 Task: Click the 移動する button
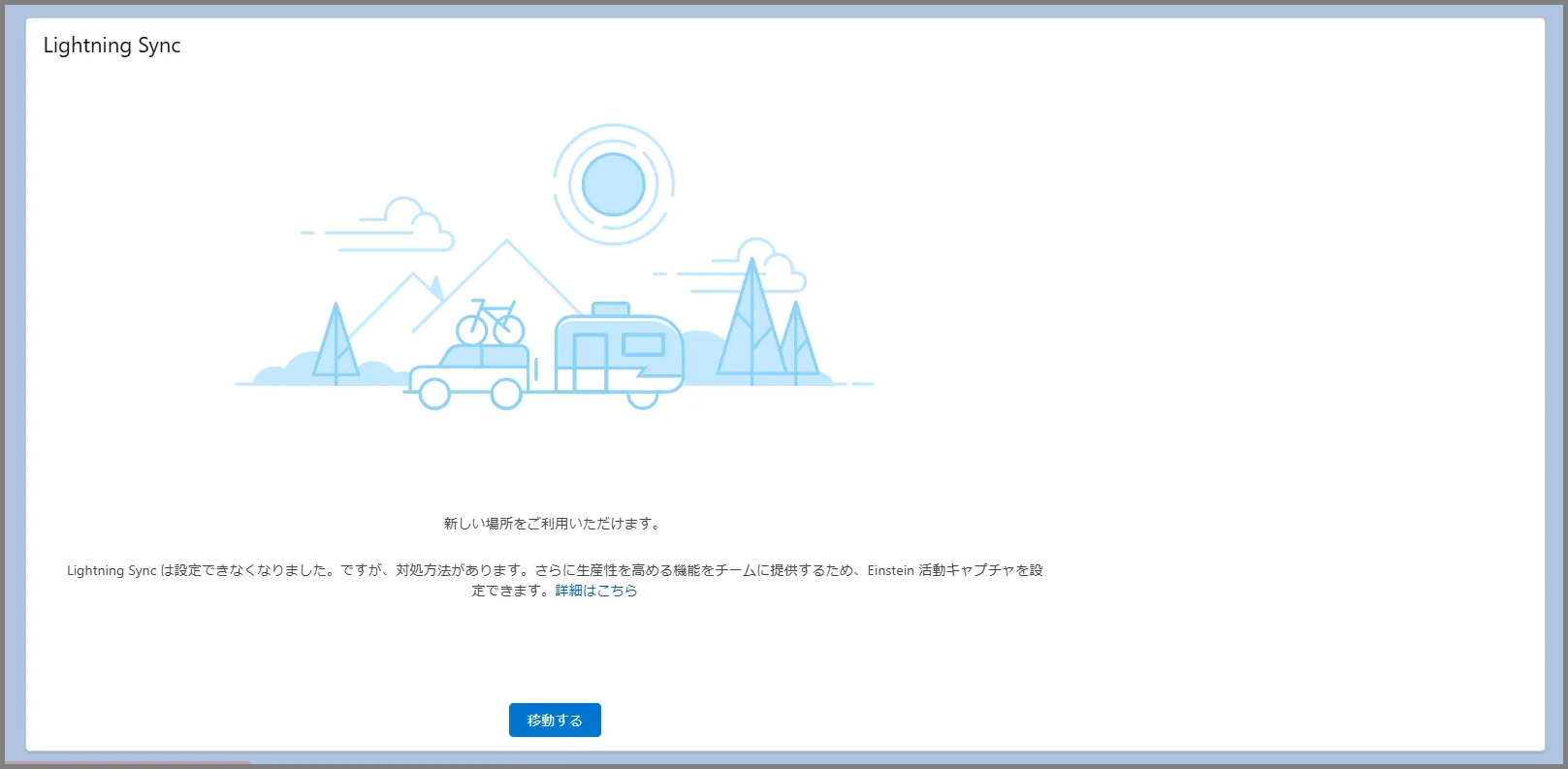555,720
